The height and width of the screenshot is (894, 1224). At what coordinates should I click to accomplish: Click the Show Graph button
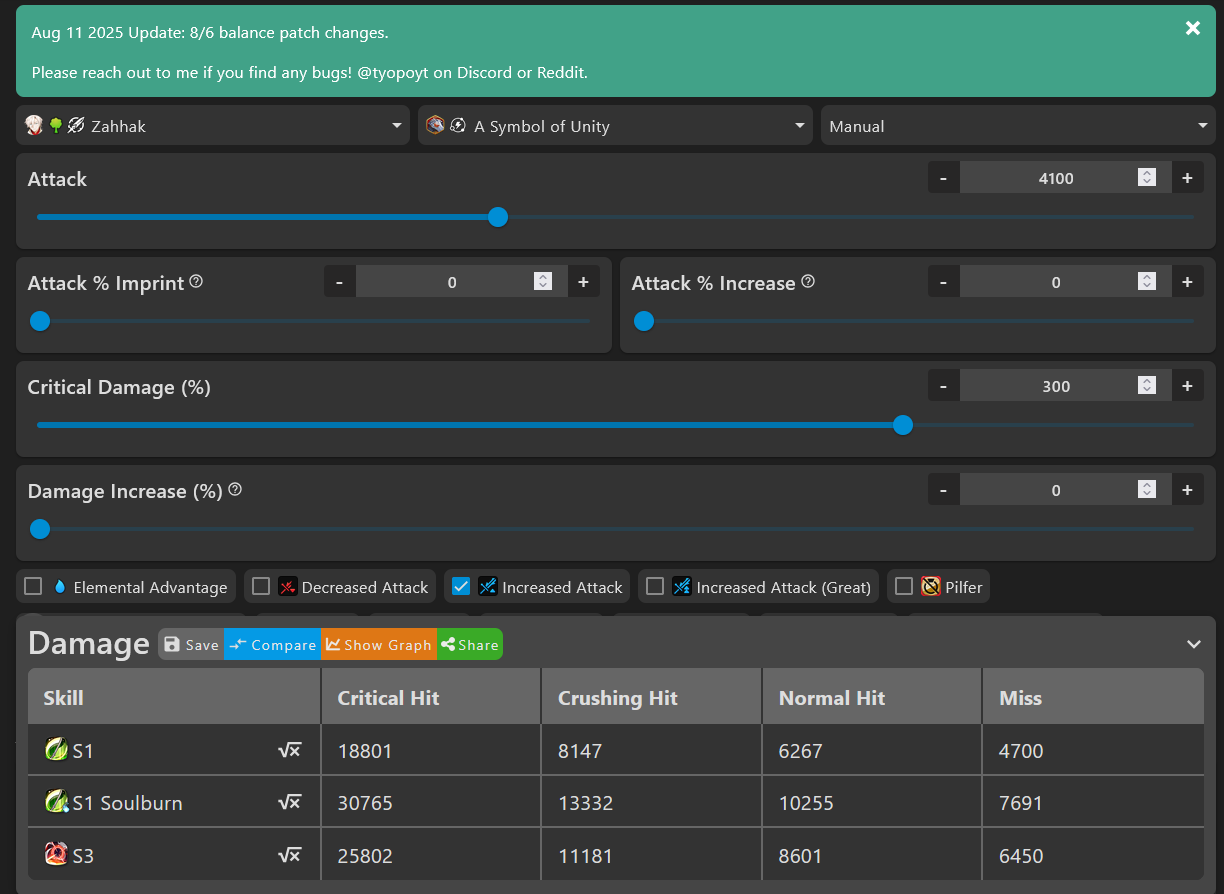379,645
